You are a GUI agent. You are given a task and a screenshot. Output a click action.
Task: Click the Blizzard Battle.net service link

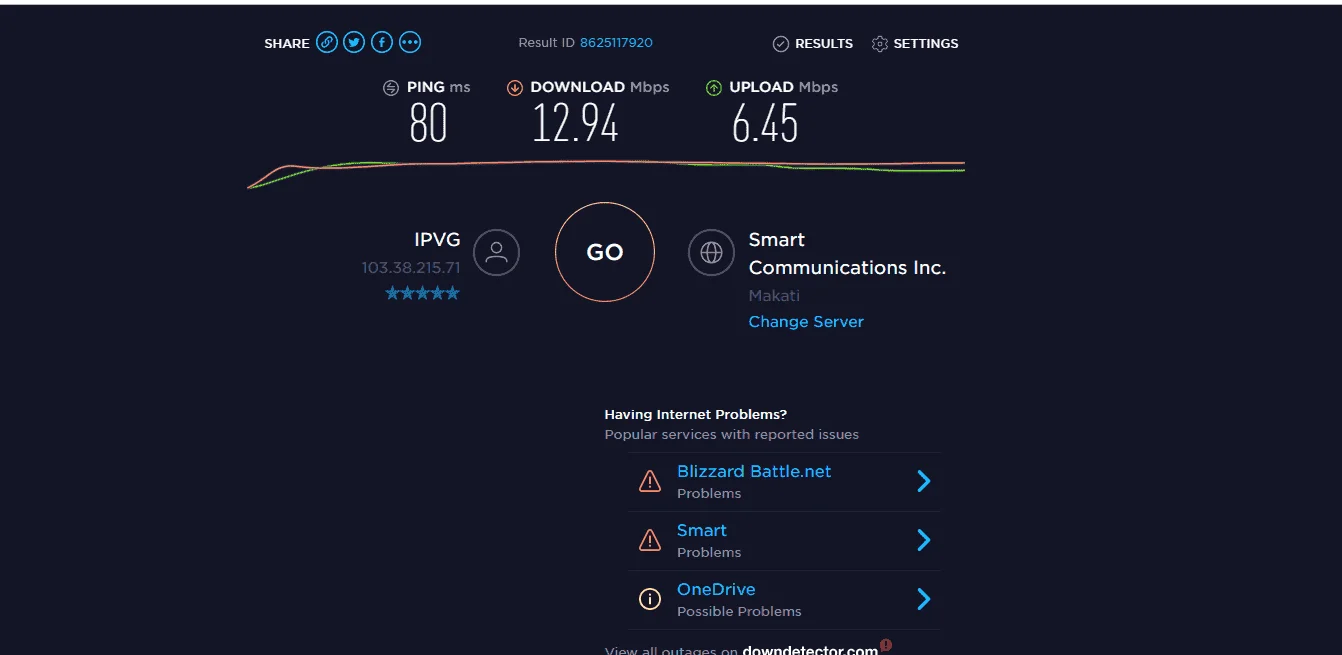tap(754, 471)
